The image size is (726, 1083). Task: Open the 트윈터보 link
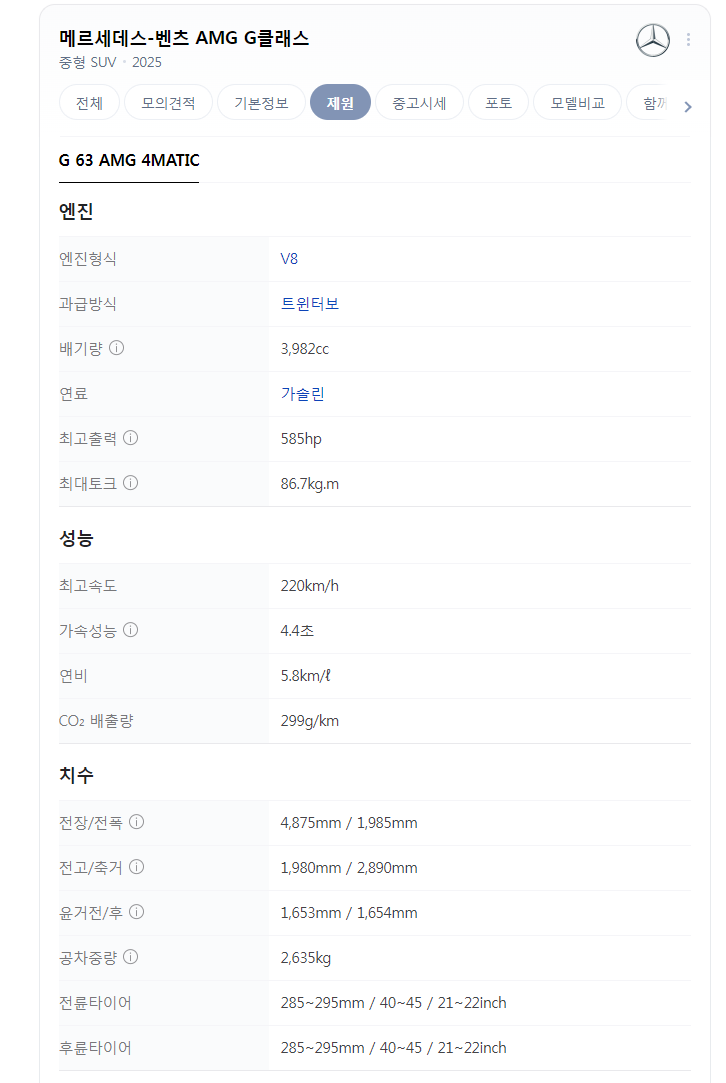click(309, 304)
